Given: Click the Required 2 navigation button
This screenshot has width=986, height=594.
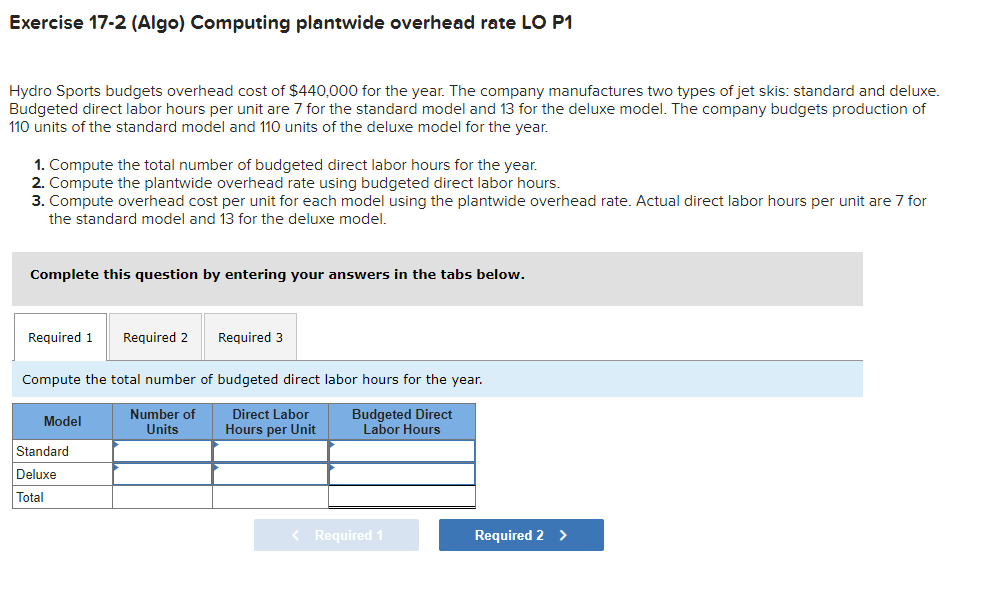Looking at the screenshot, I should point(520,534).
